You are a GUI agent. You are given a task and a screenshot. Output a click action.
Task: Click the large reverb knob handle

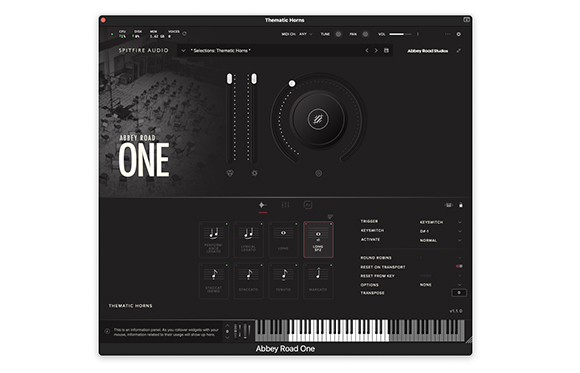[292, 84]
